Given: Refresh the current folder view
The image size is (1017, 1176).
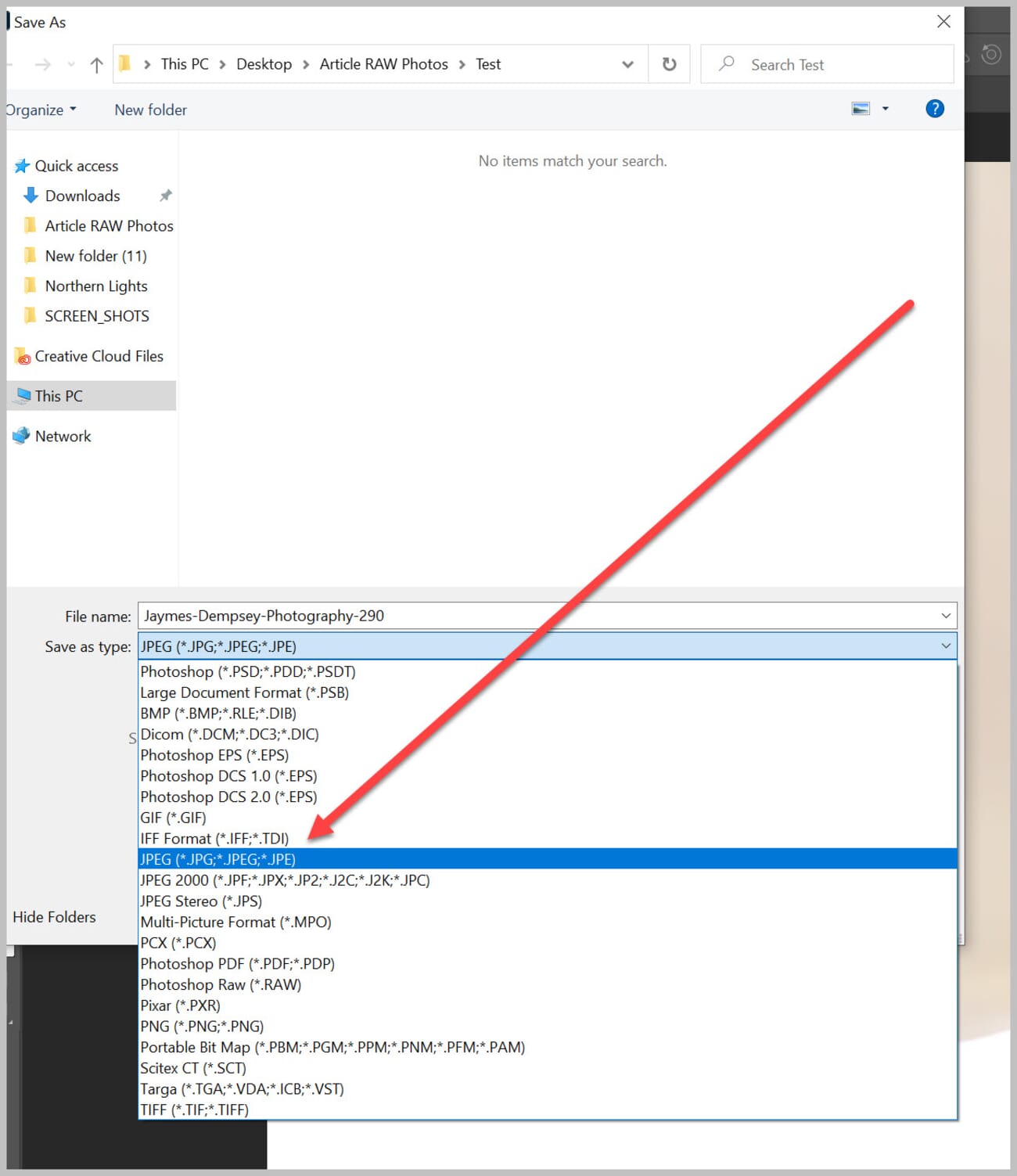Looking at the screenshot, I should coord(669,64).
